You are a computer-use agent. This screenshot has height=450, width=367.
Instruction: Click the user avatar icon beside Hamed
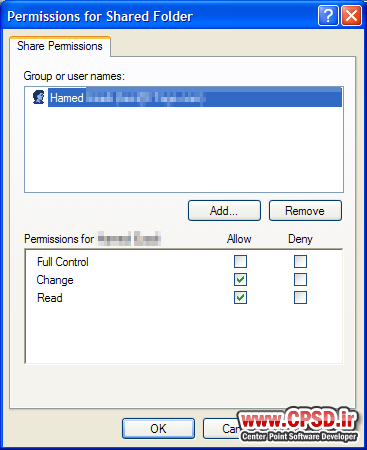point(39,97)
